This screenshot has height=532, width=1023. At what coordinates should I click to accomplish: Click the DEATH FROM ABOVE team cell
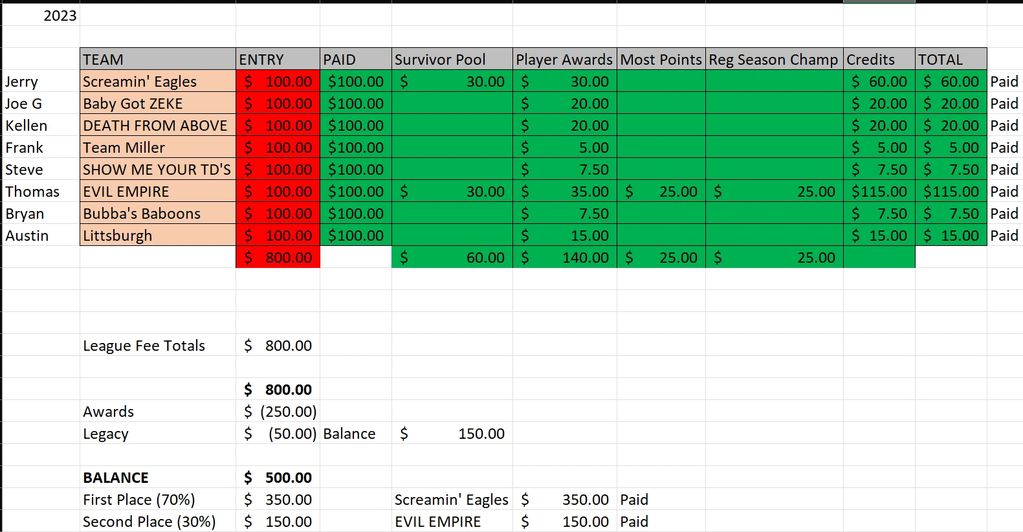[x=158, y=125]
